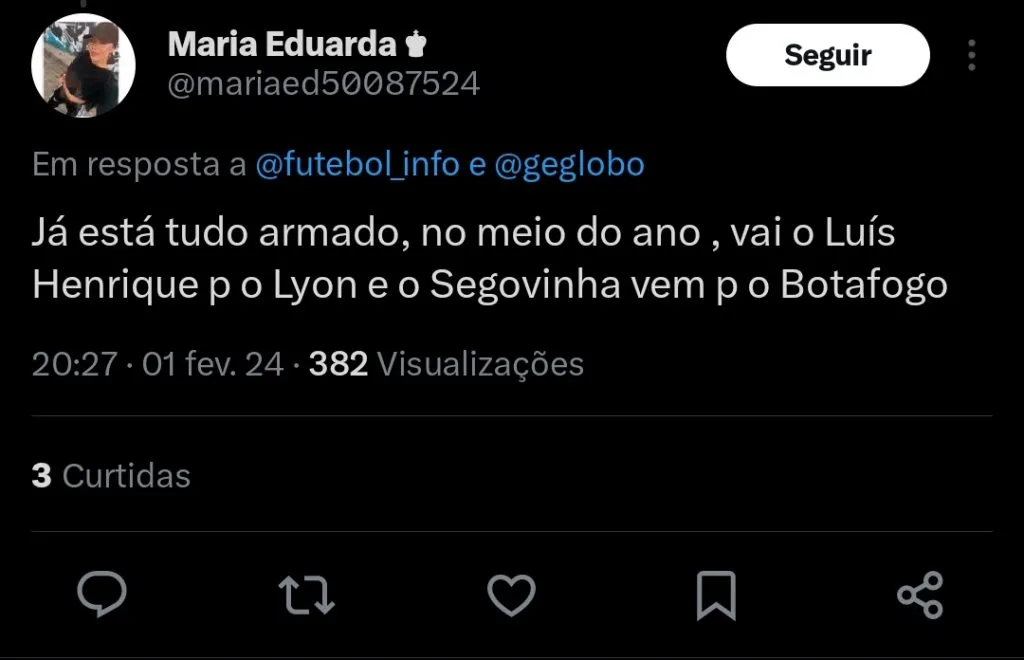Open the 382 Visualizações view count

pos(446,365)
